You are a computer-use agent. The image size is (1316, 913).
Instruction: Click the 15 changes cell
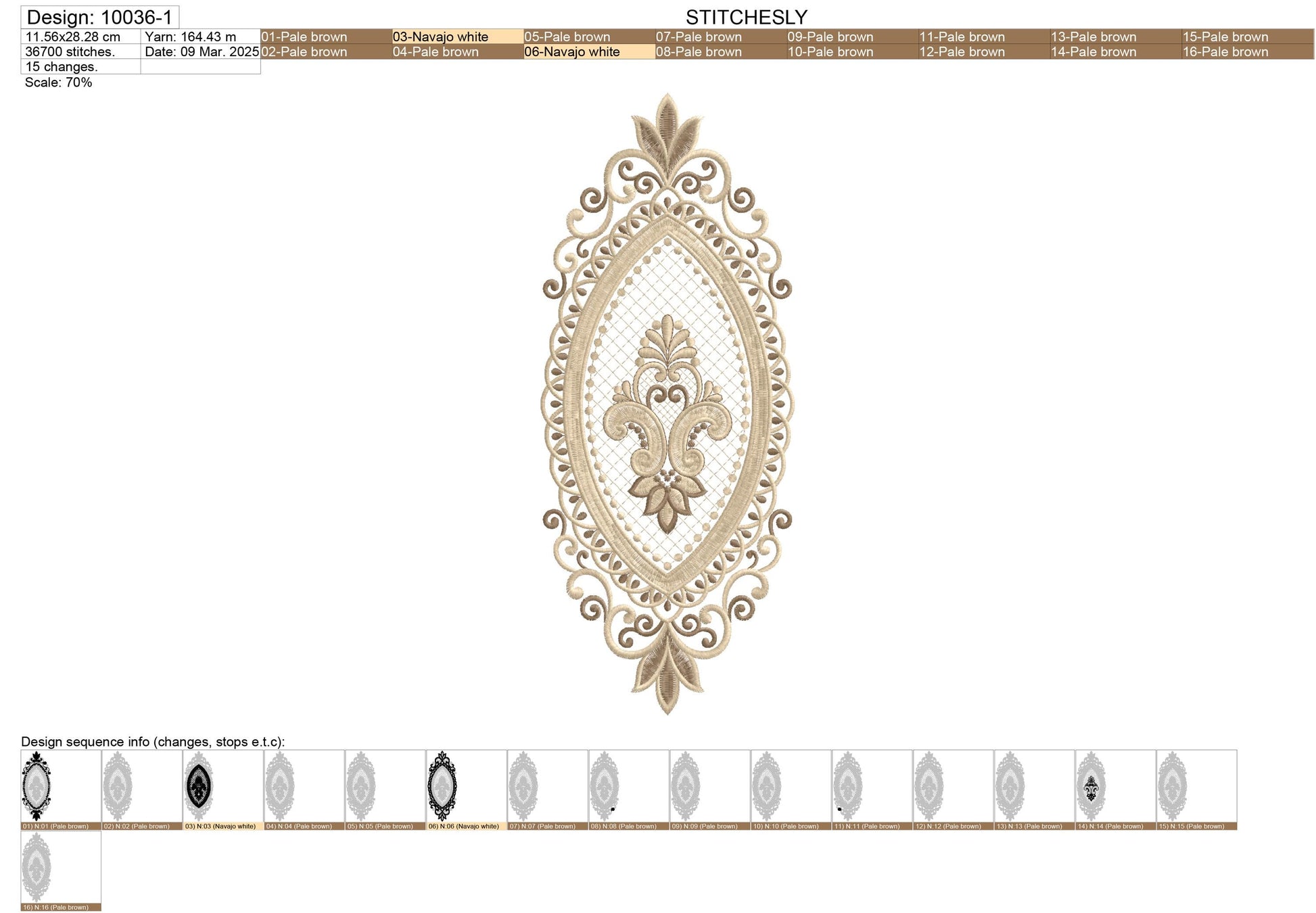(81, 66)
